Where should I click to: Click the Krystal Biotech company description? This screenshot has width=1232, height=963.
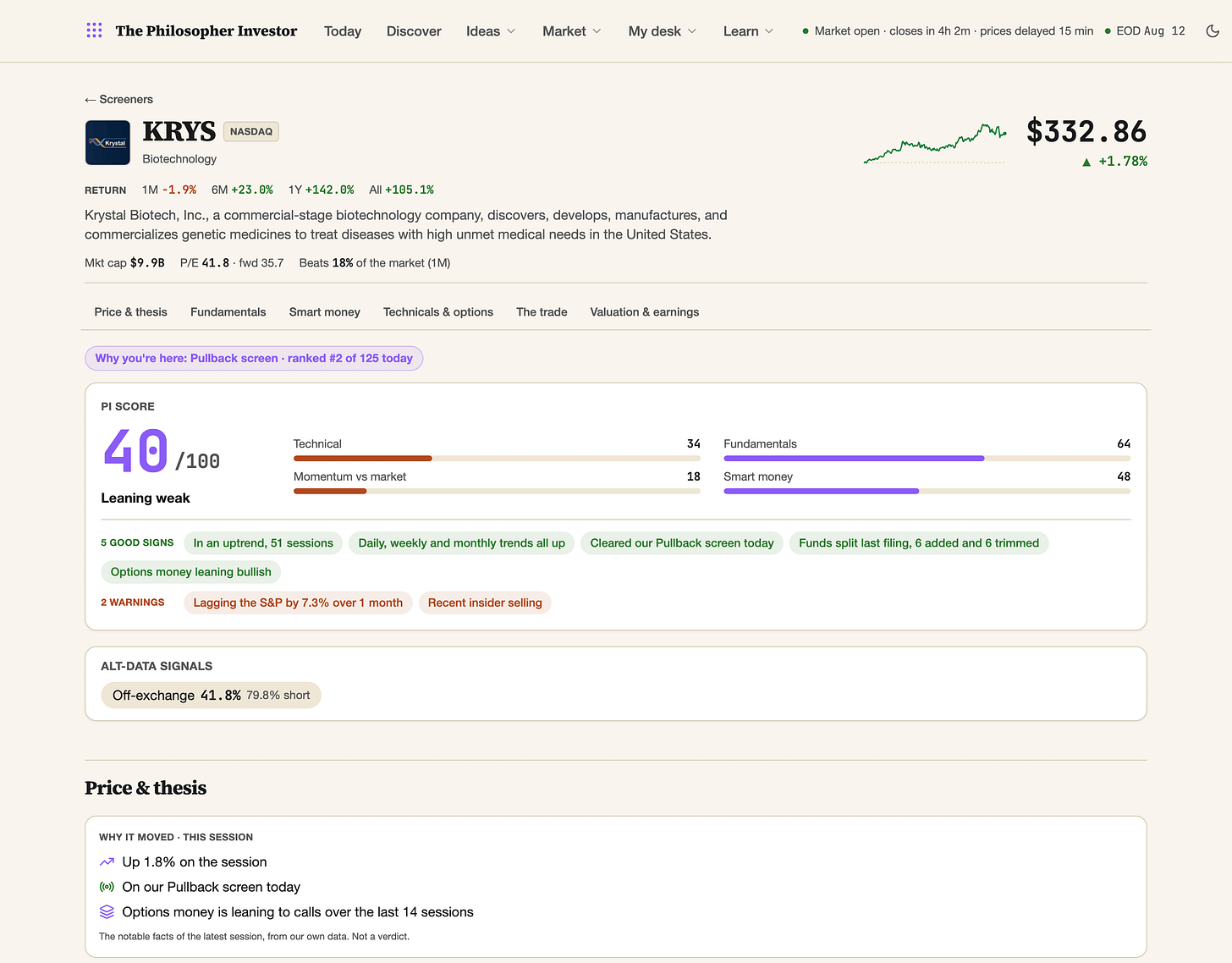[x=406, y=225]
